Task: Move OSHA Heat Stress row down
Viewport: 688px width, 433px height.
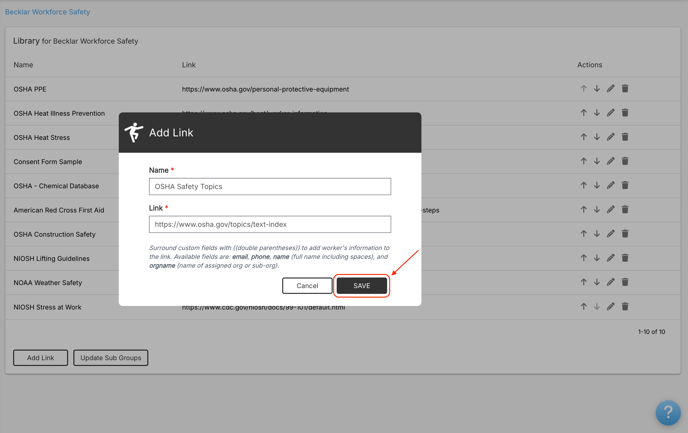Action: tap(597, 137)
